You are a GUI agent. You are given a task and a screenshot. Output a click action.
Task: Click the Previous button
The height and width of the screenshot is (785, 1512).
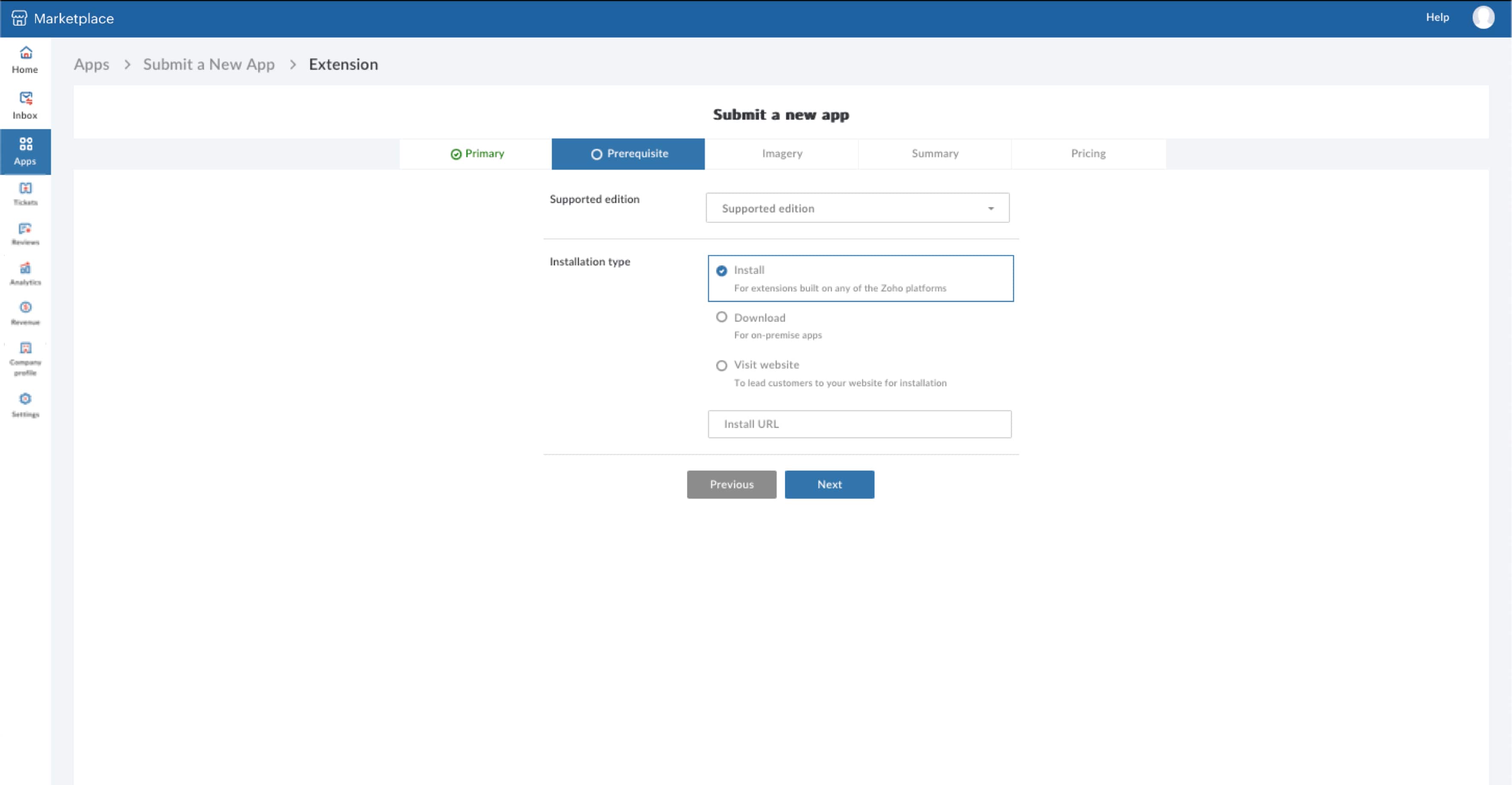[x=731, y=484]
